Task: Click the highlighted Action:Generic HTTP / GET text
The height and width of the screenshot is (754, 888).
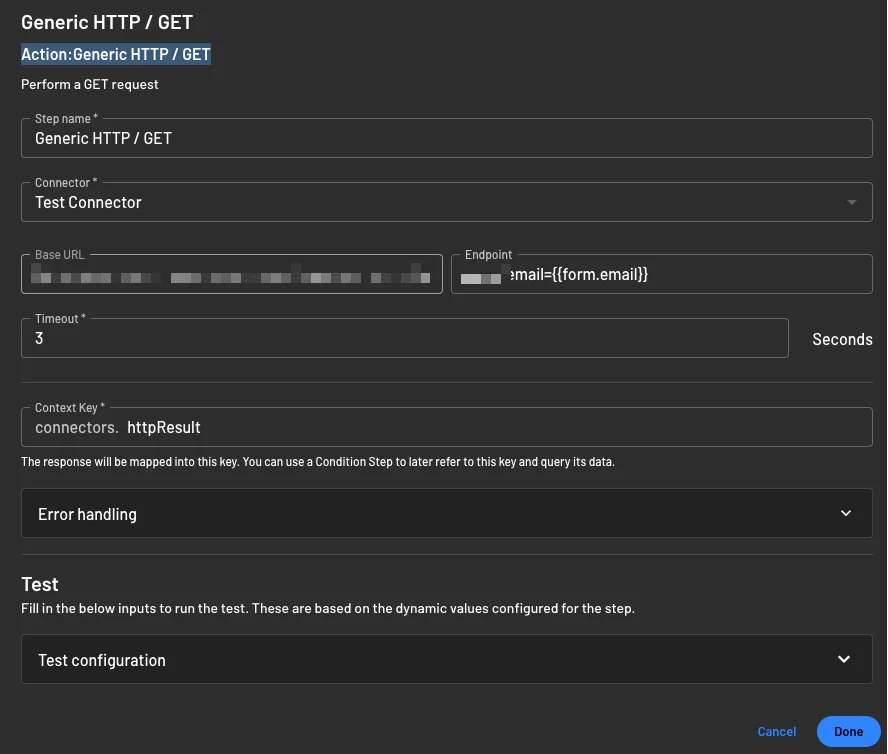Action: tap(115, 54)
